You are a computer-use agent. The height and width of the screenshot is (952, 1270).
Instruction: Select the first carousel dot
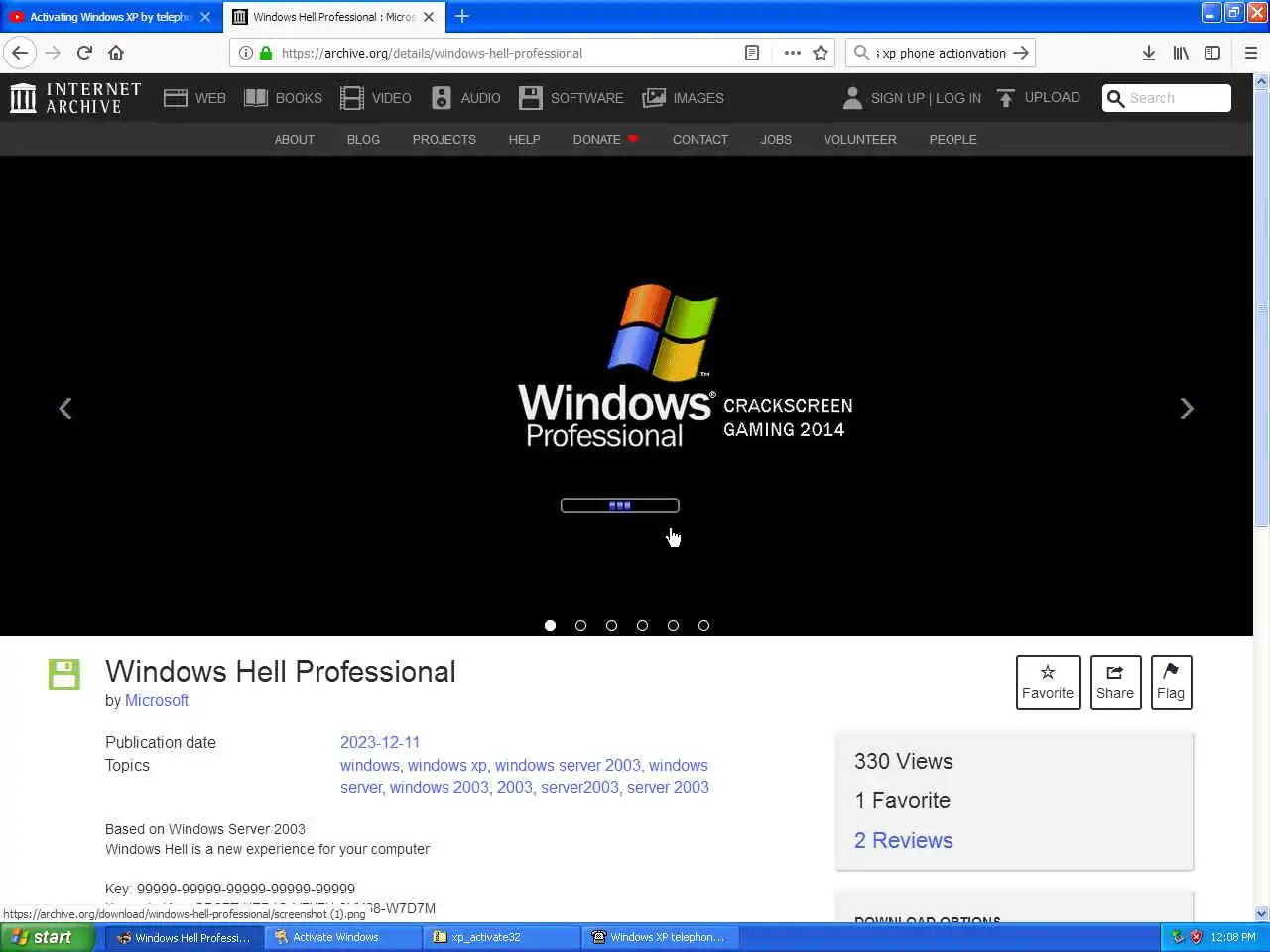pyautogui.click(x=551, y=625)
